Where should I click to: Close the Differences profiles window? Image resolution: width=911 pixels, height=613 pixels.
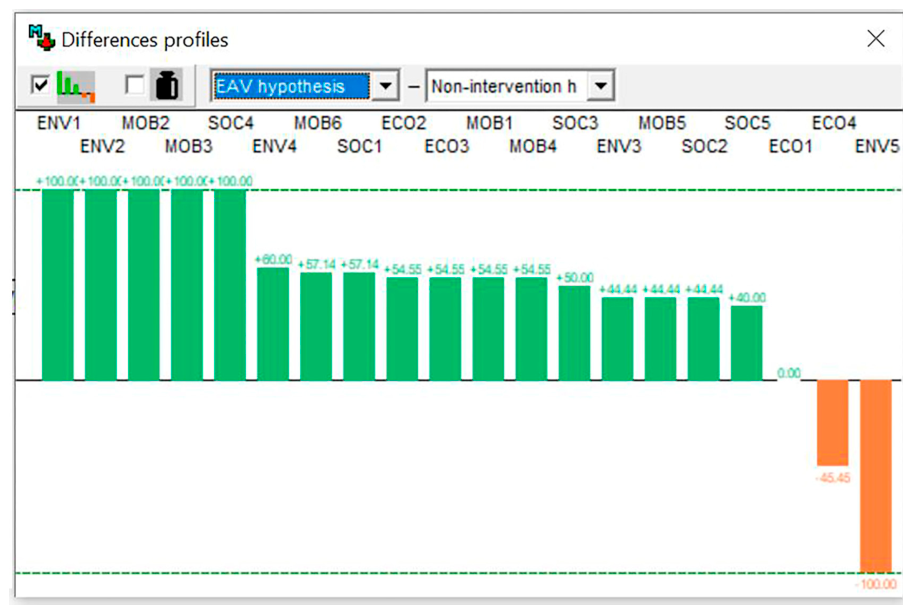point(876,39)
